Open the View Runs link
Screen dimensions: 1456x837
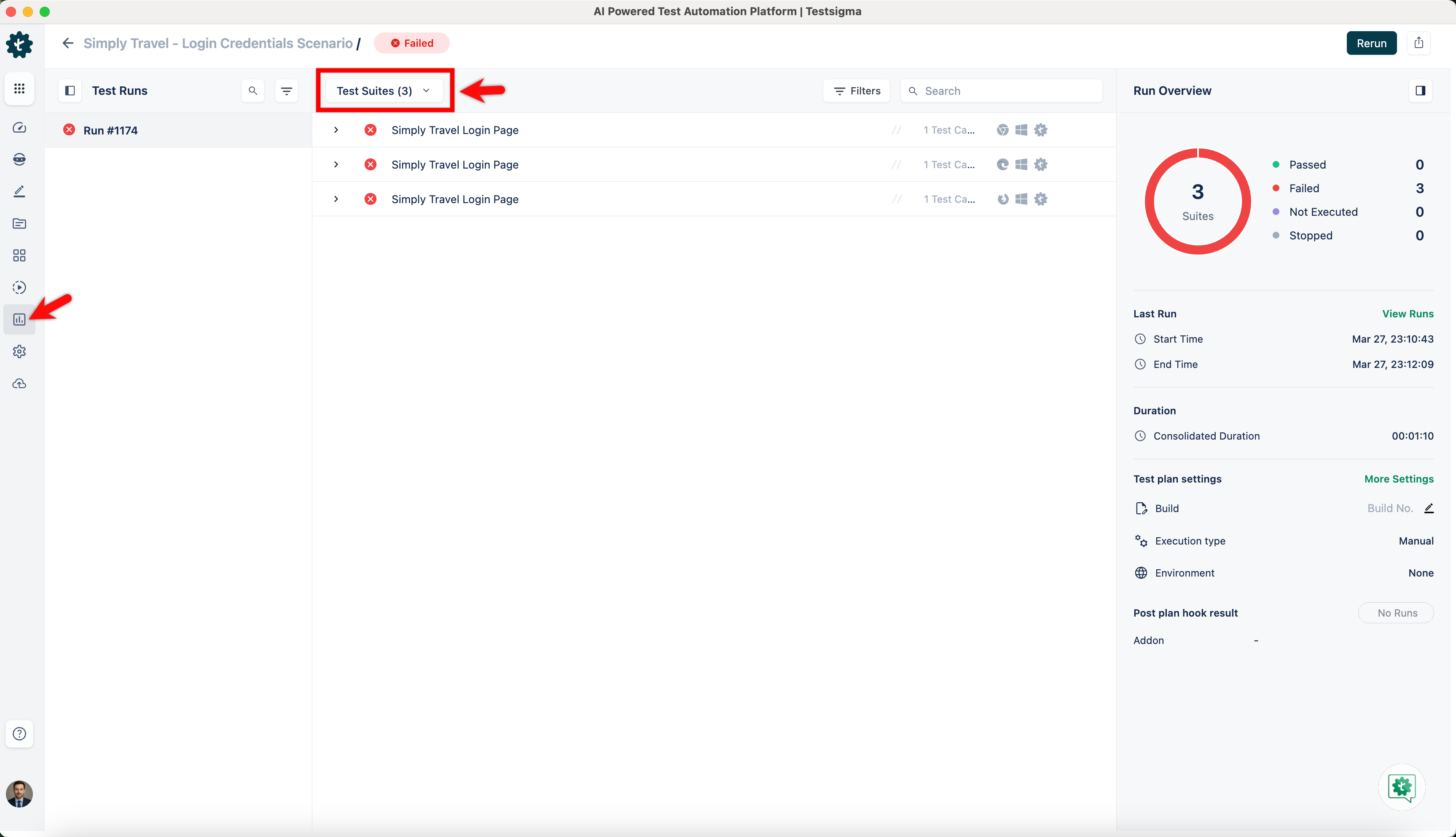1407,314
